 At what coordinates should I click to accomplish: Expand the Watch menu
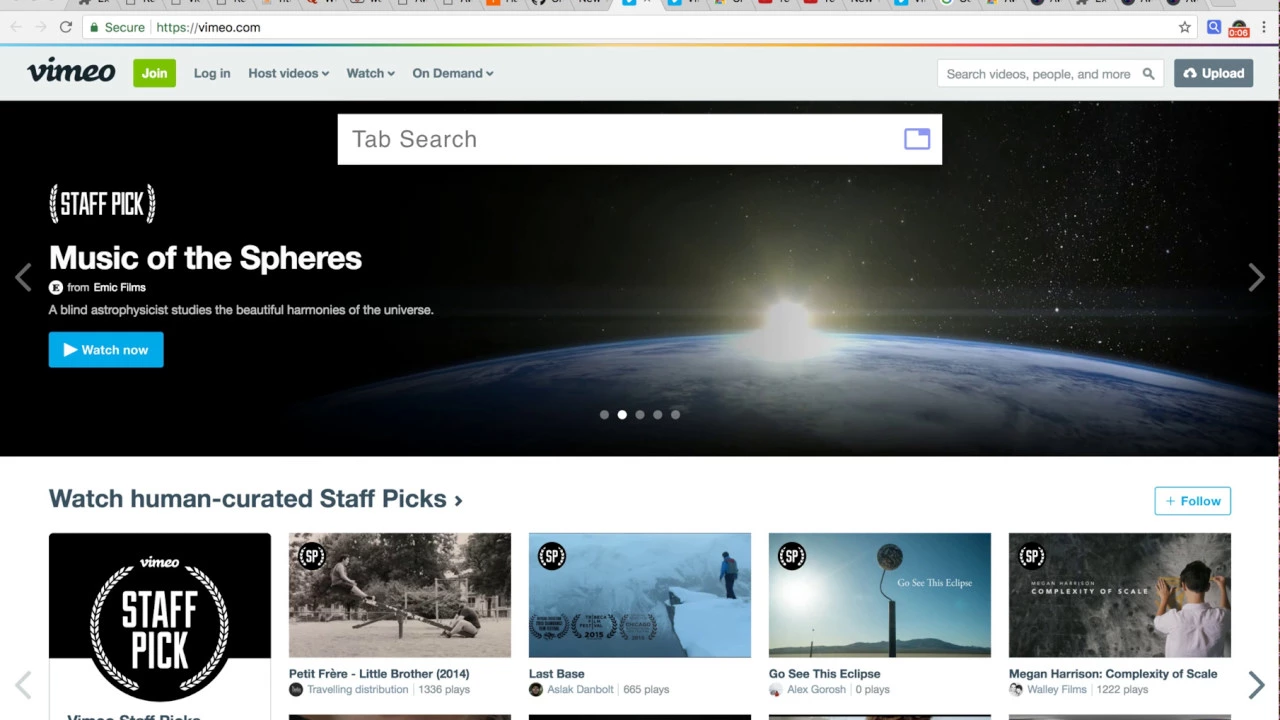tap(370, 73)
